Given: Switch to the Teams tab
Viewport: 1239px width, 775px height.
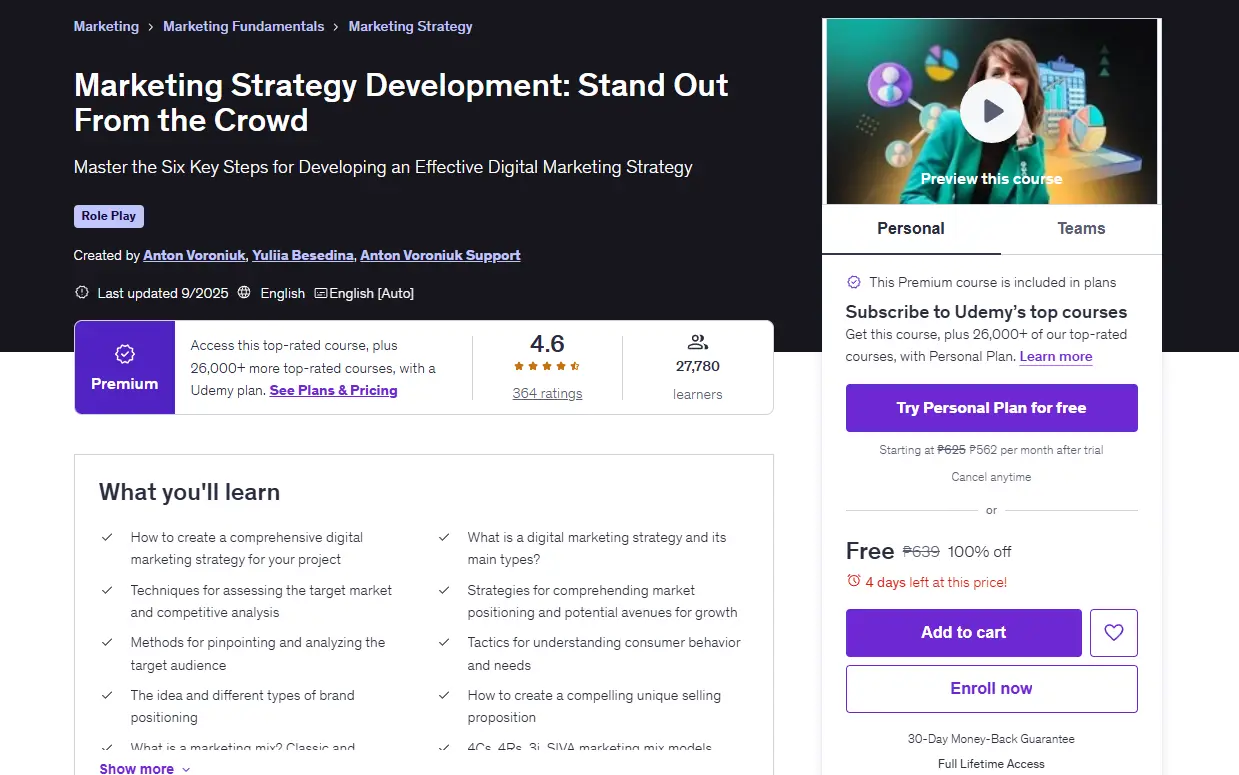Looking at the screenshot, I should pos(1081,229).
